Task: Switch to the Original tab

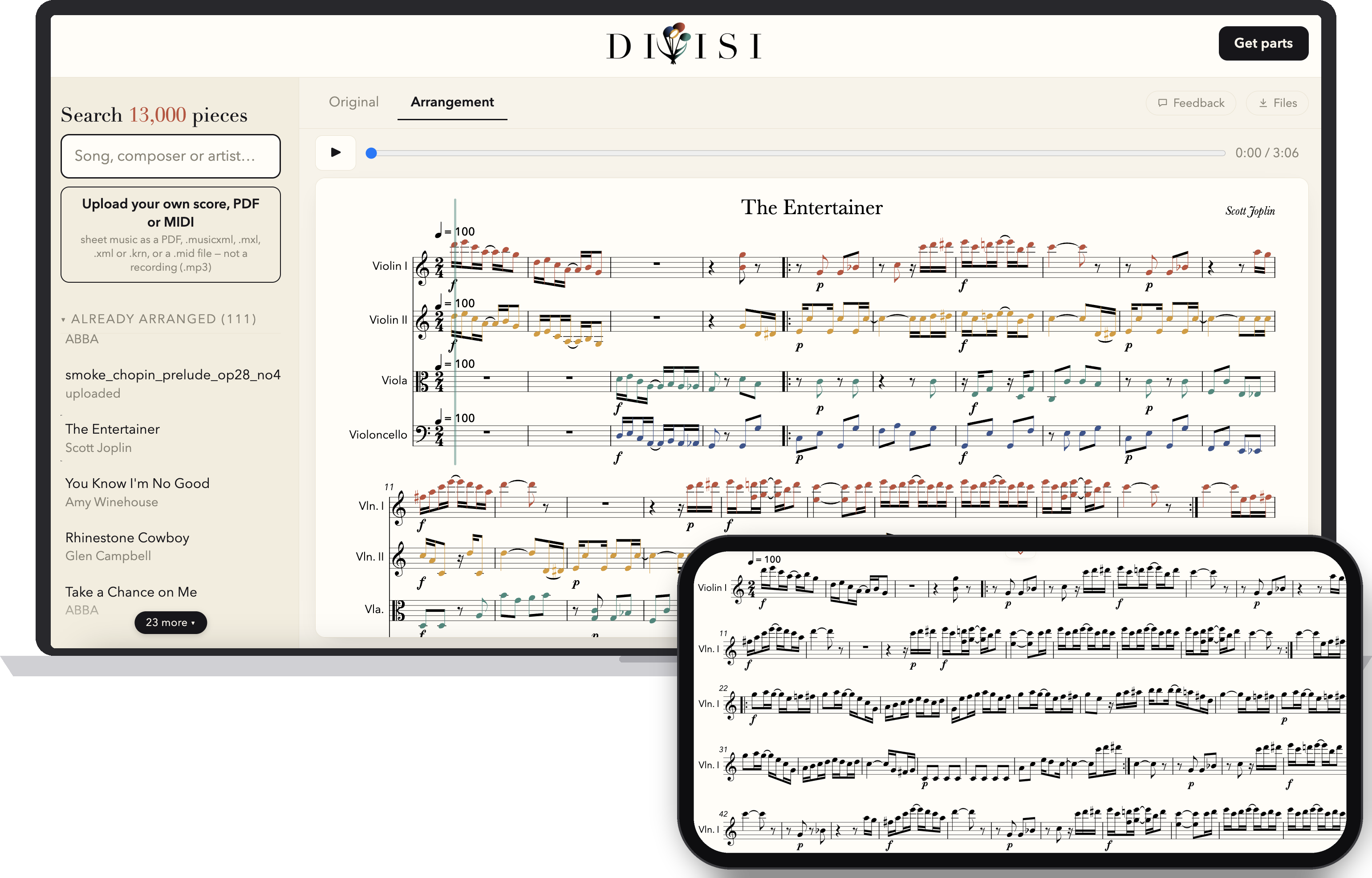Action: click(353, 102)
